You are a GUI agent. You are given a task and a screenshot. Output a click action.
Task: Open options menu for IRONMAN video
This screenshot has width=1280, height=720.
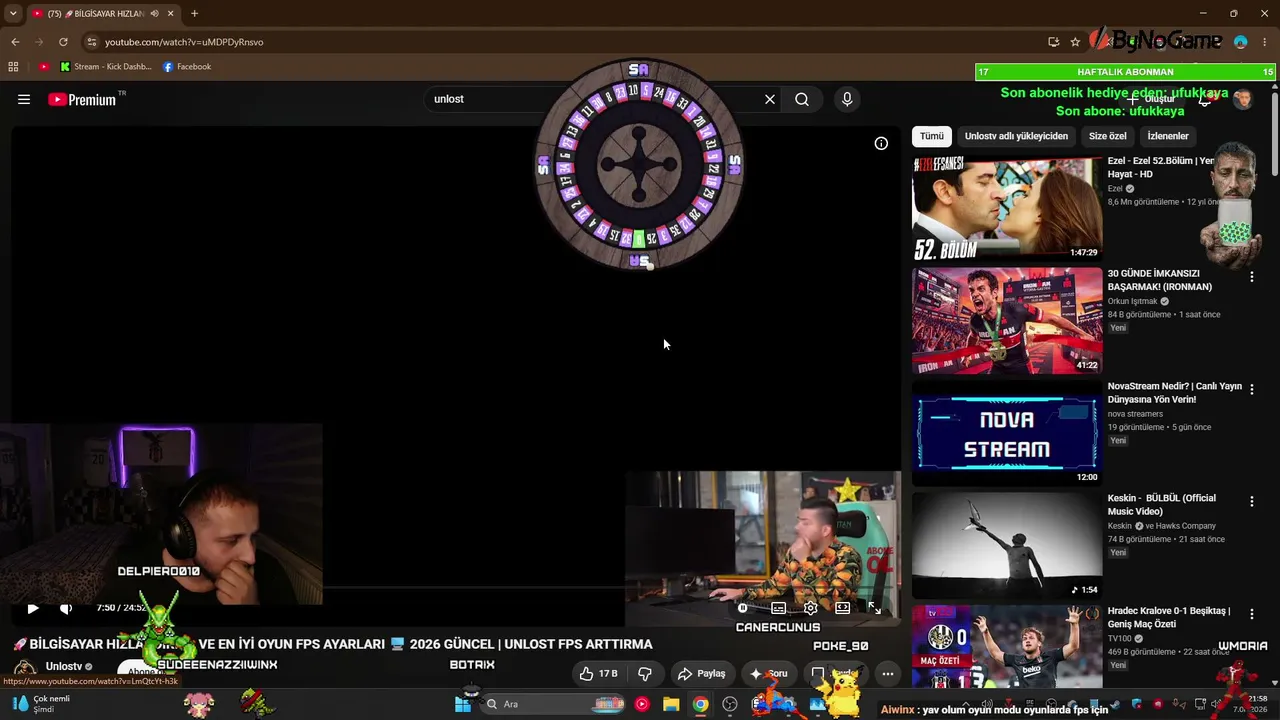click(1251, 277)
